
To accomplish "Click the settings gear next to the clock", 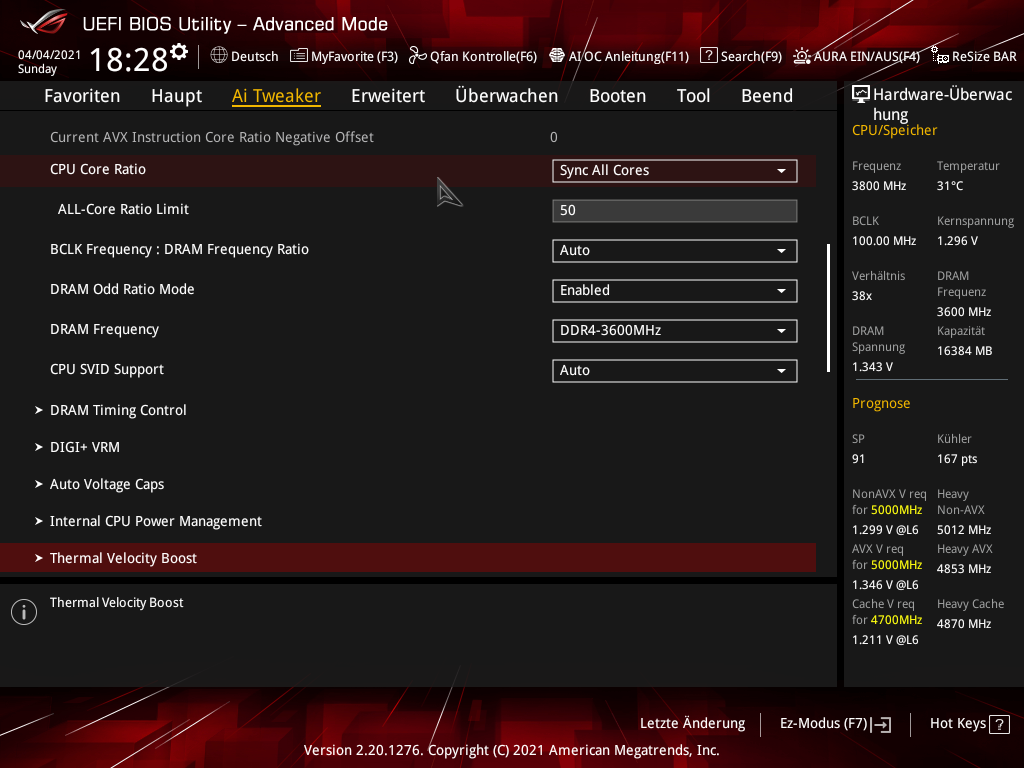I will point(179,52).
